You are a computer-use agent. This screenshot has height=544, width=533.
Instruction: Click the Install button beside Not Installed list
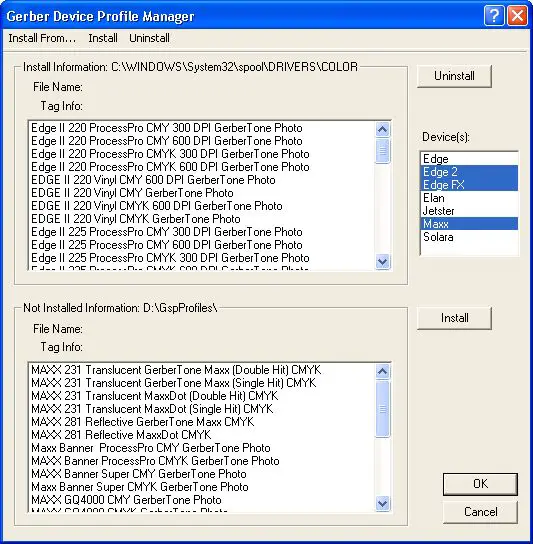[454, 318]
